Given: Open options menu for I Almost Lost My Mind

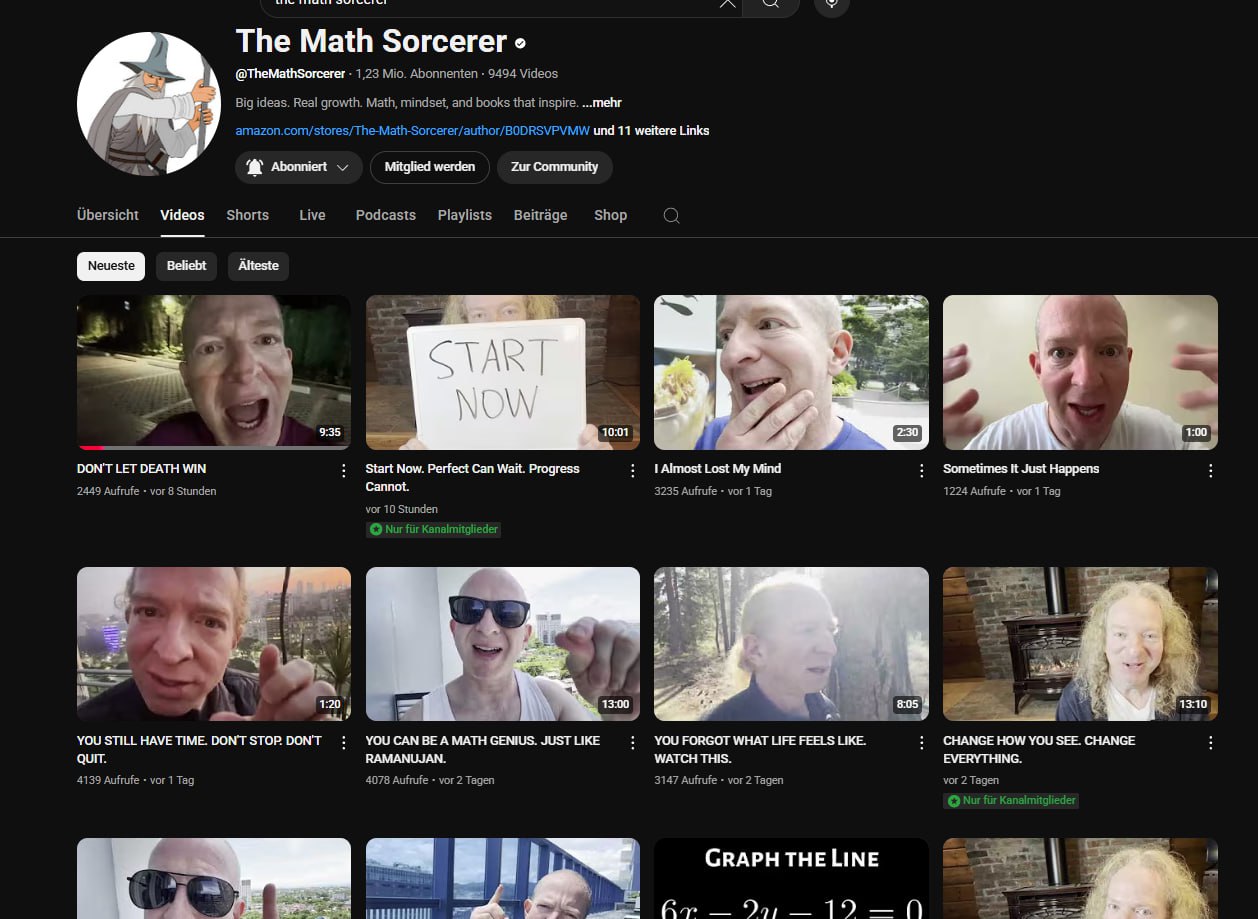Looking at the screenshot, I should 921,470.
